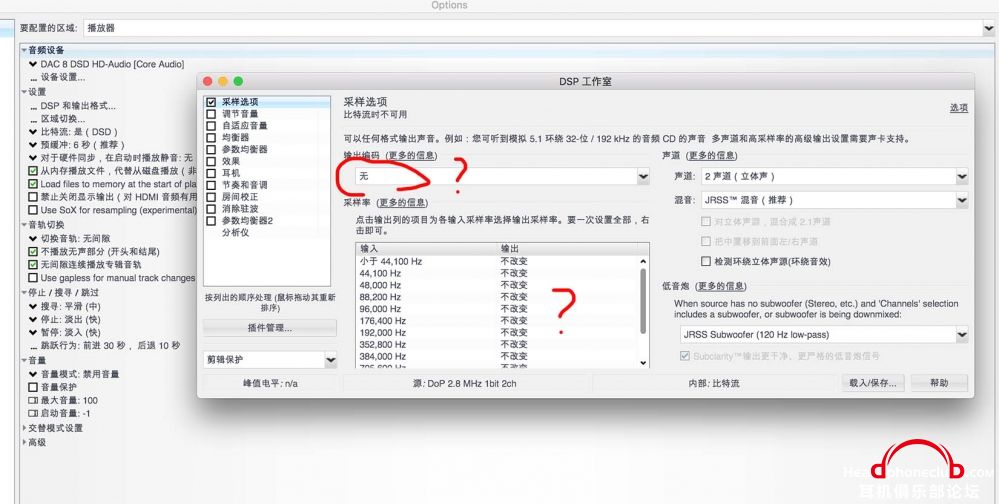Enable 音量保护 checkbox

tap(32, 387)
